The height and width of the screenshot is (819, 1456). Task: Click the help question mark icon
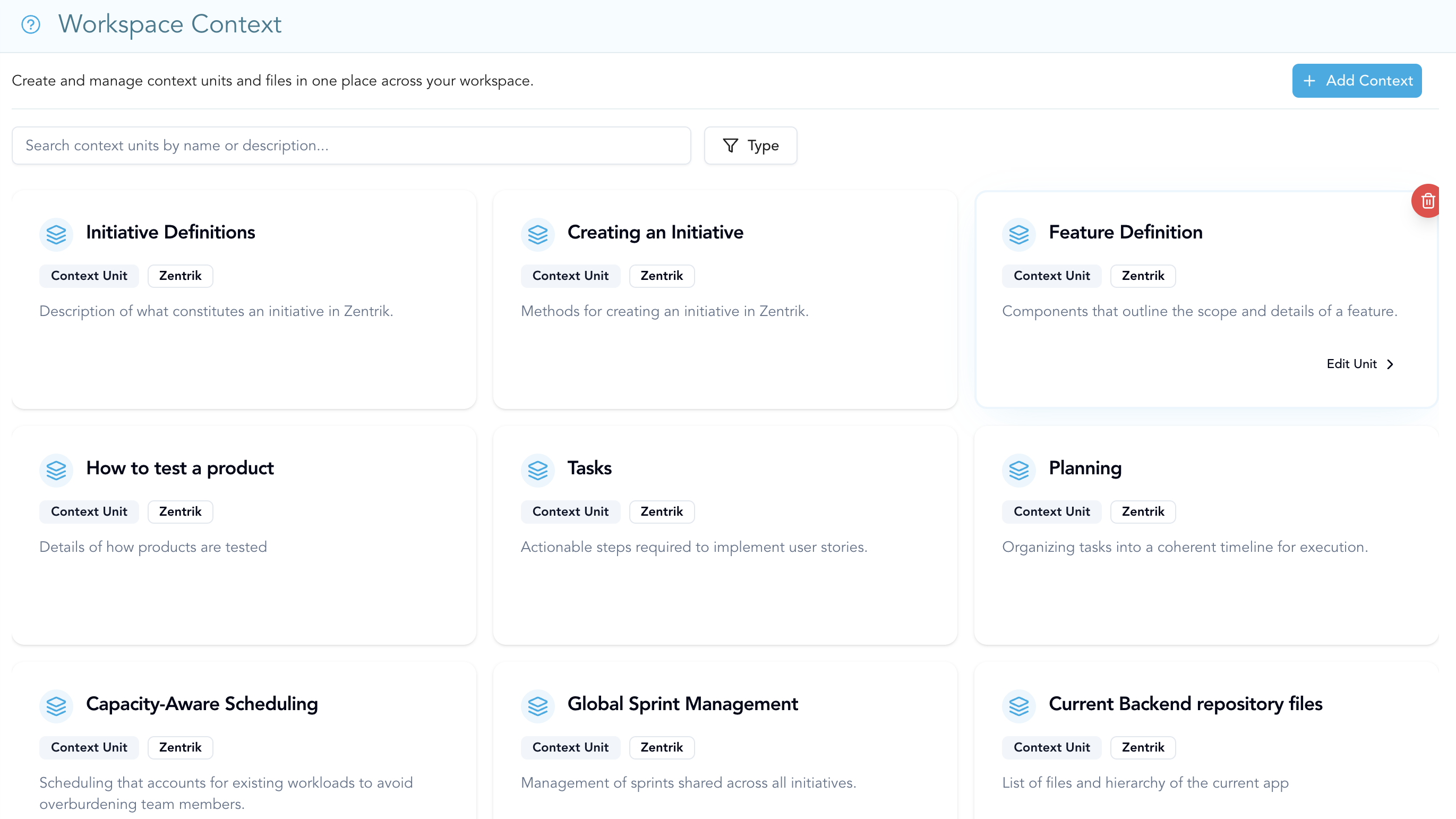click(x=30, y=24)
